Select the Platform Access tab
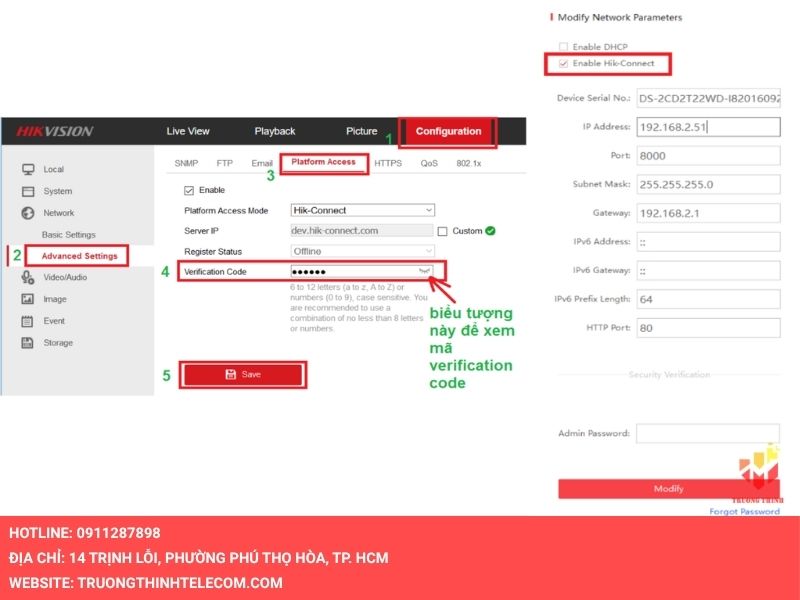This screenshot has height=600, width=800. pos(323,162)
